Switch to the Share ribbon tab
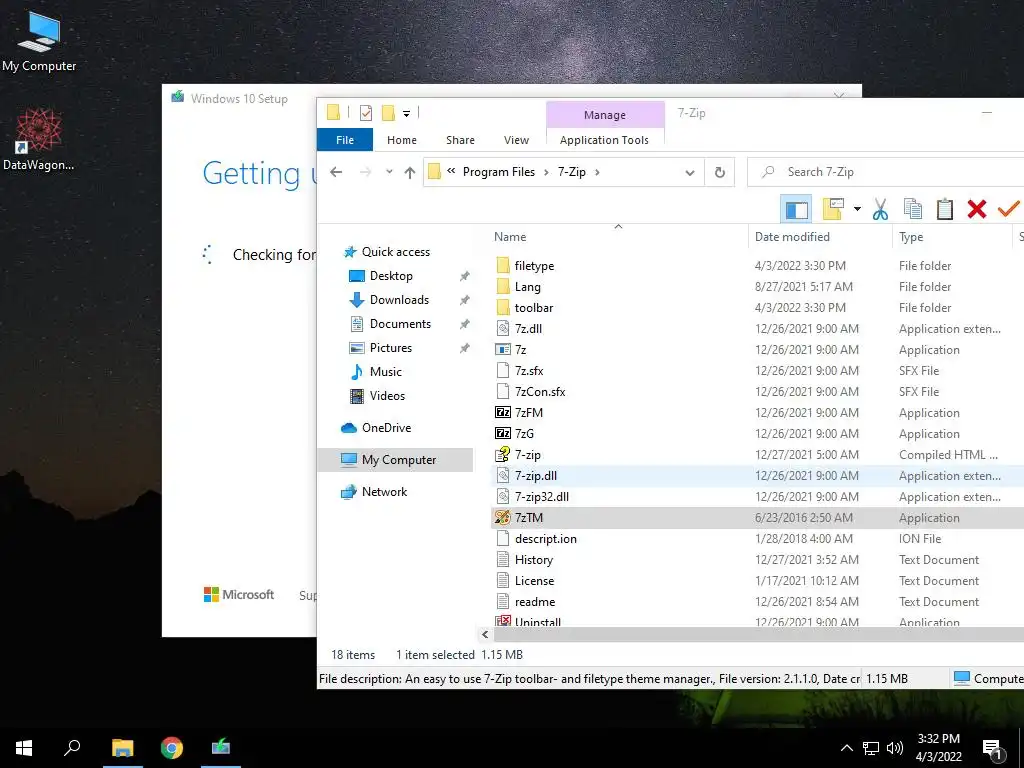1024x768 pixels. coord(460,140)
